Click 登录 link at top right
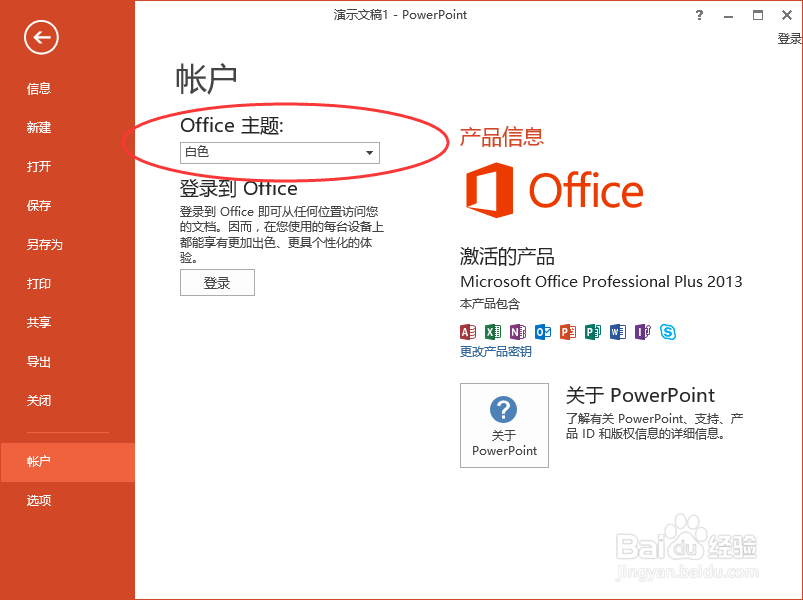This screenshot has width=803, height=600. pos(790,38)
